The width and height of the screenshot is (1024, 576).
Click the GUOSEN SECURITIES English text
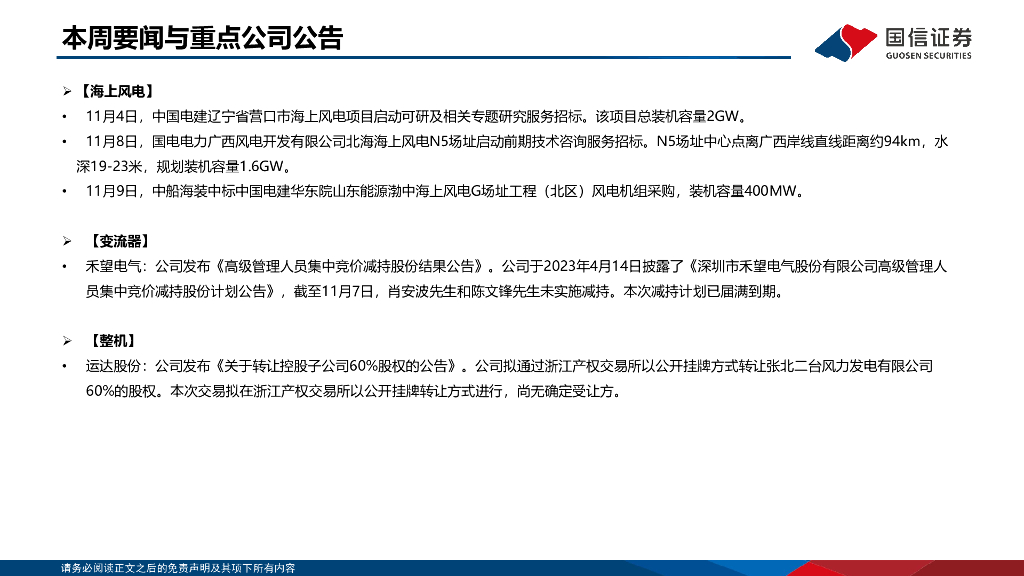tap(929, 56)
